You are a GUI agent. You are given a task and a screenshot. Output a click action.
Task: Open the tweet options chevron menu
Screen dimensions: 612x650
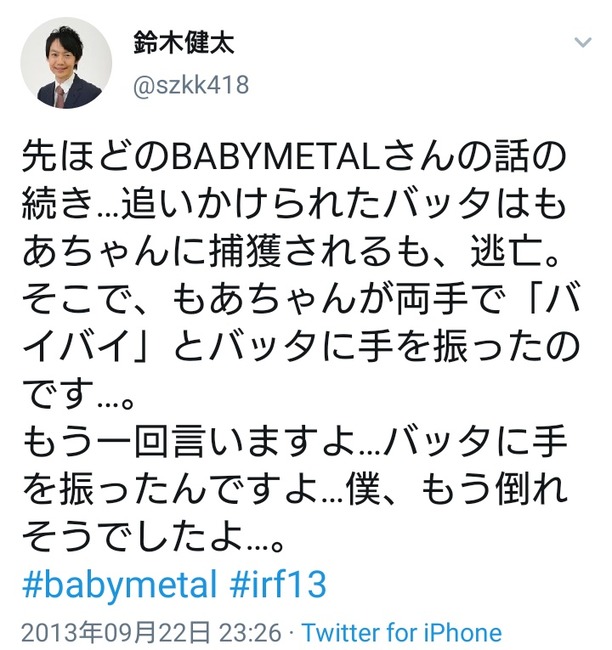click(x=583, y=42)
